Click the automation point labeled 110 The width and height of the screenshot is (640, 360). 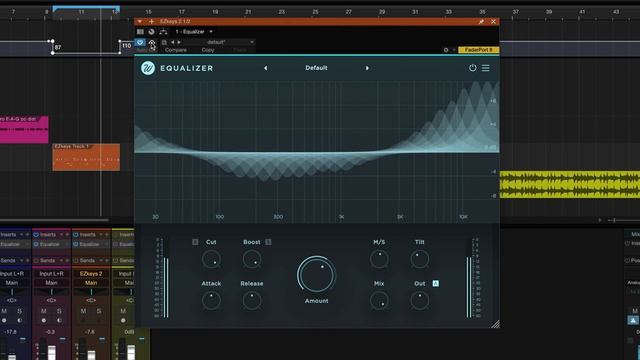pos(120,41)
